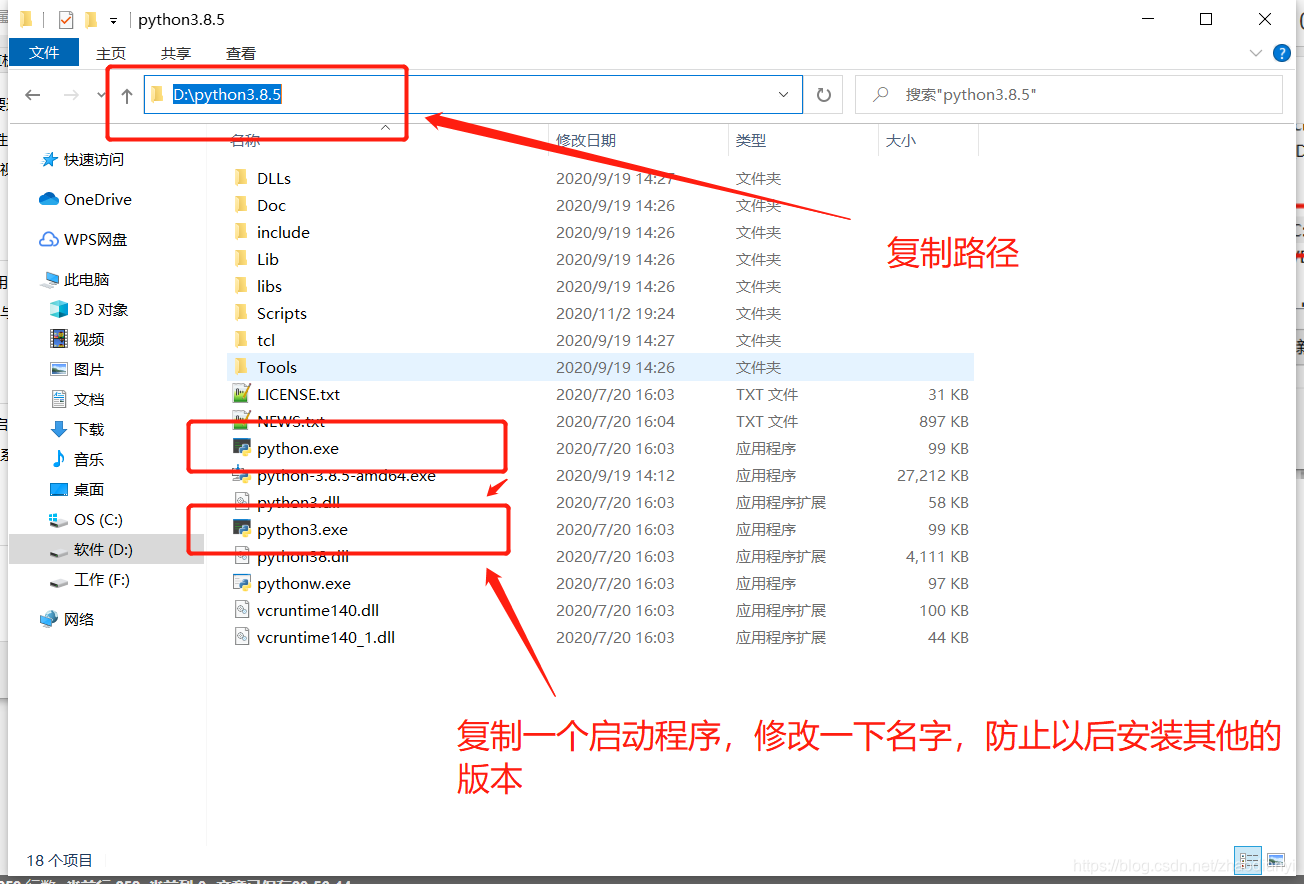Sort files by 类型 column
This screenshot has width=1304, height=884.
click(x=751, y=141)
